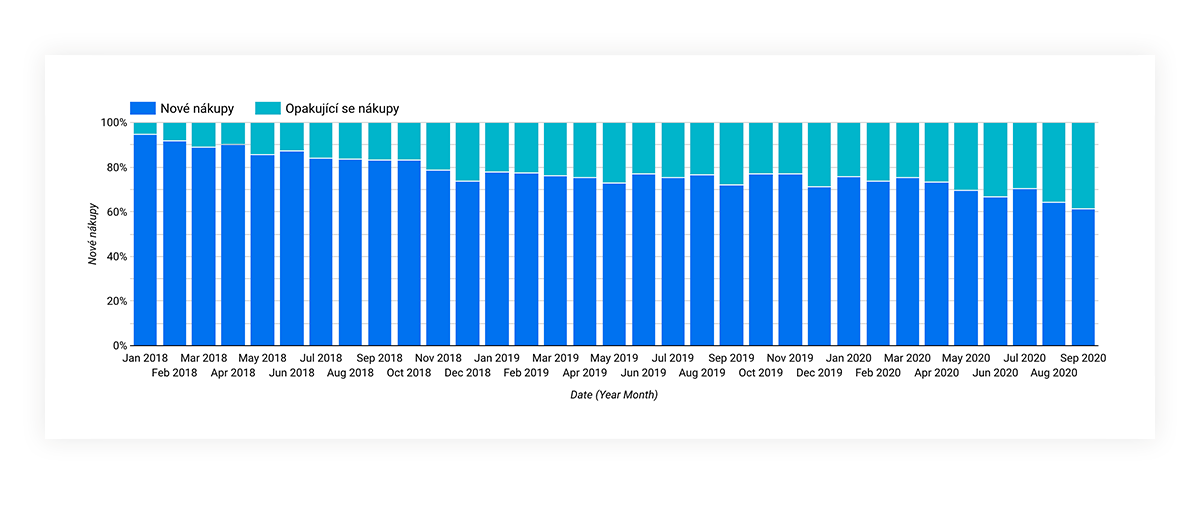Click the Aug 2020 x-axis label
The width and height of the screenshot is (1200, 522).
click(1054, 373)
